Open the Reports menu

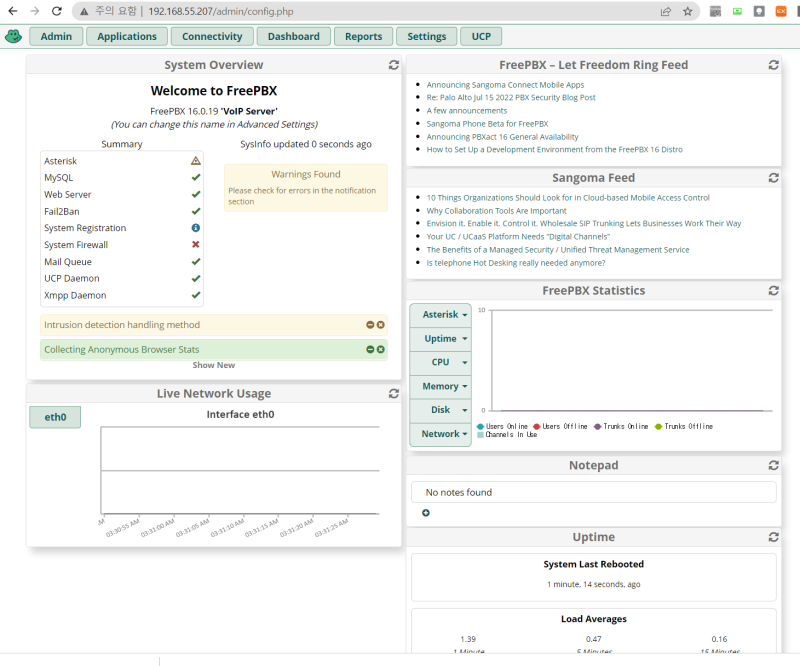coord(363,36)
